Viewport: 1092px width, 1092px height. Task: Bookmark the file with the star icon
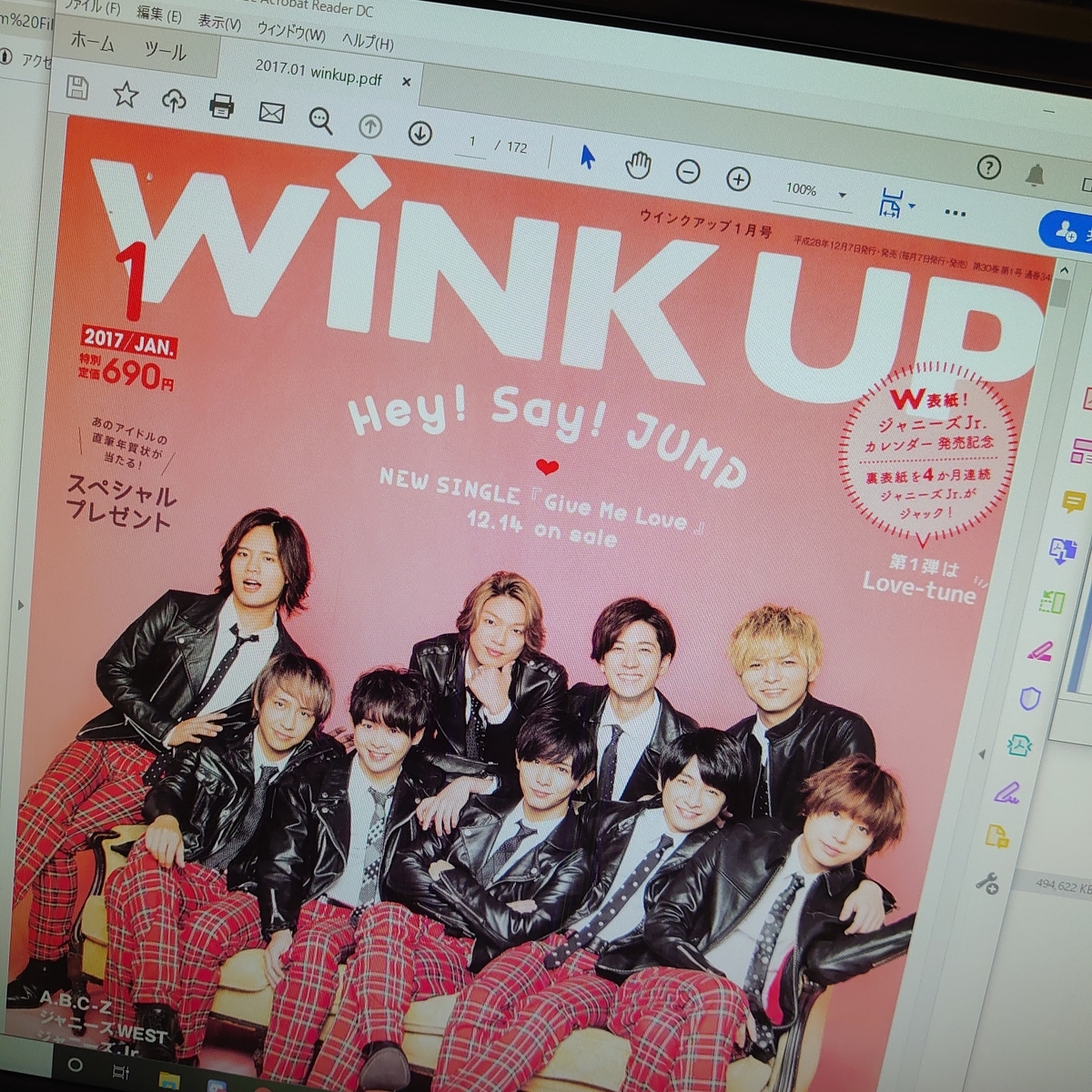126,95
